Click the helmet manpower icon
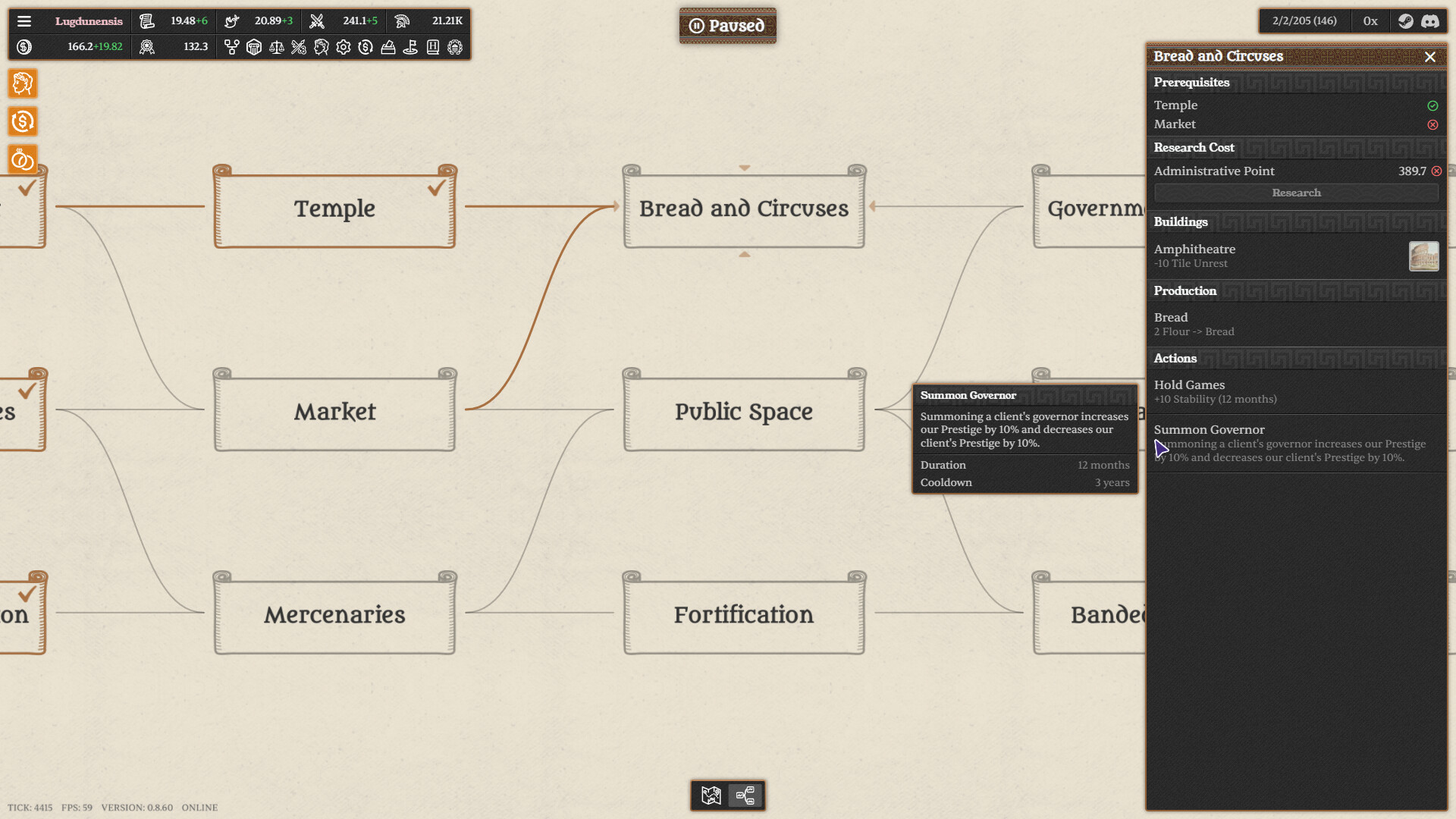This screenshot has width=1456, height=819. pos(402,21)
